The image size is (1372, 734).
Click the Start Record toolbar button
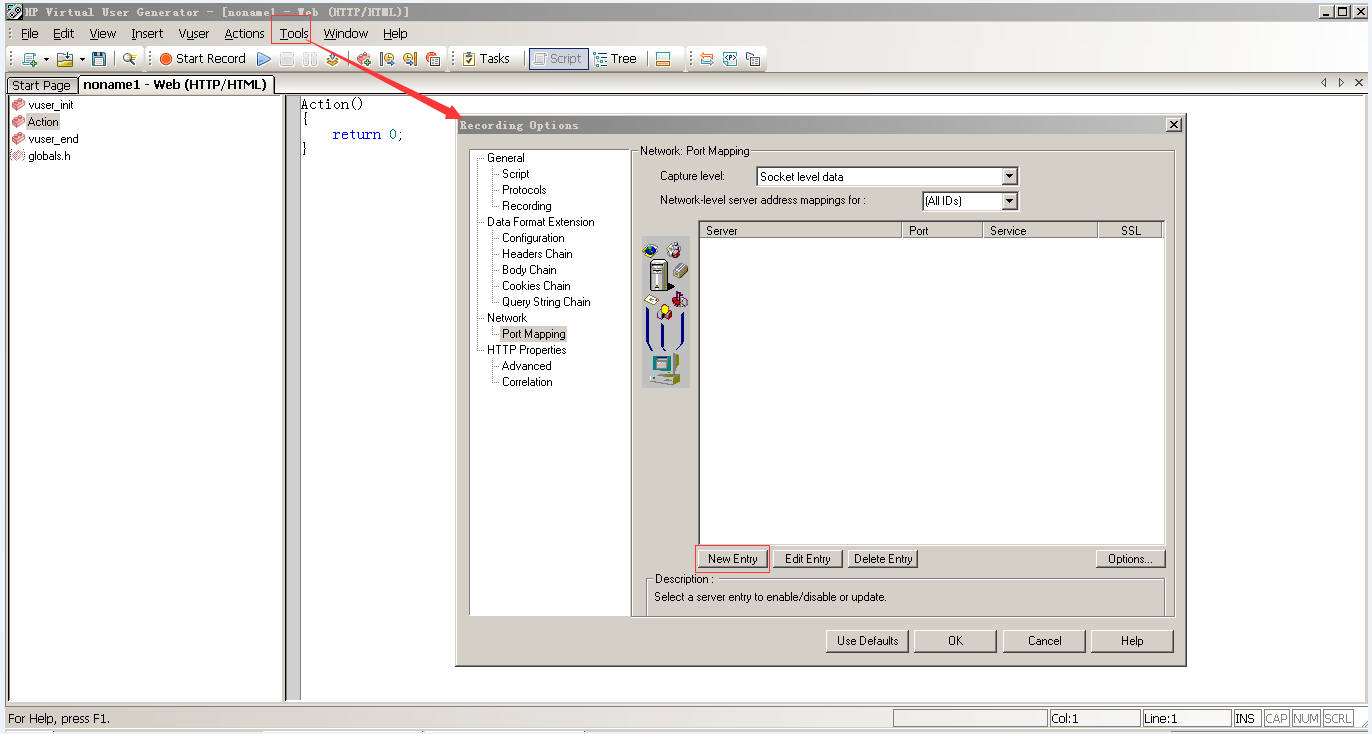click(203, 59)
